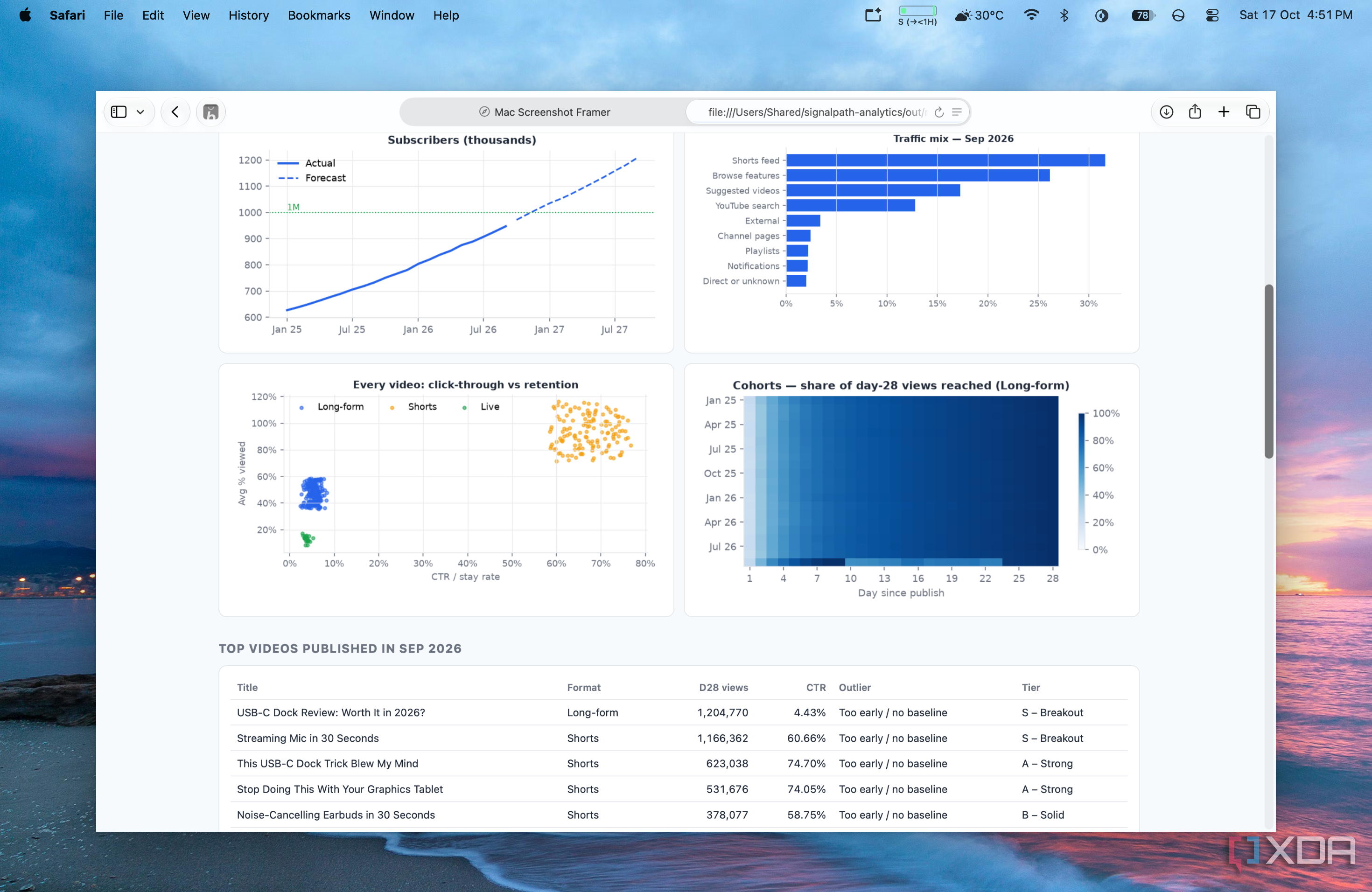Go back with the back arrow button
This screenshot has height=892, width=1372.
click(175, 112)
